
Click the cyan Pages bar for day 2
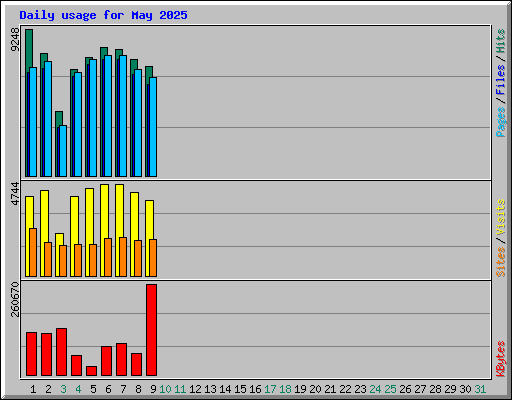(x=48, y=119)
